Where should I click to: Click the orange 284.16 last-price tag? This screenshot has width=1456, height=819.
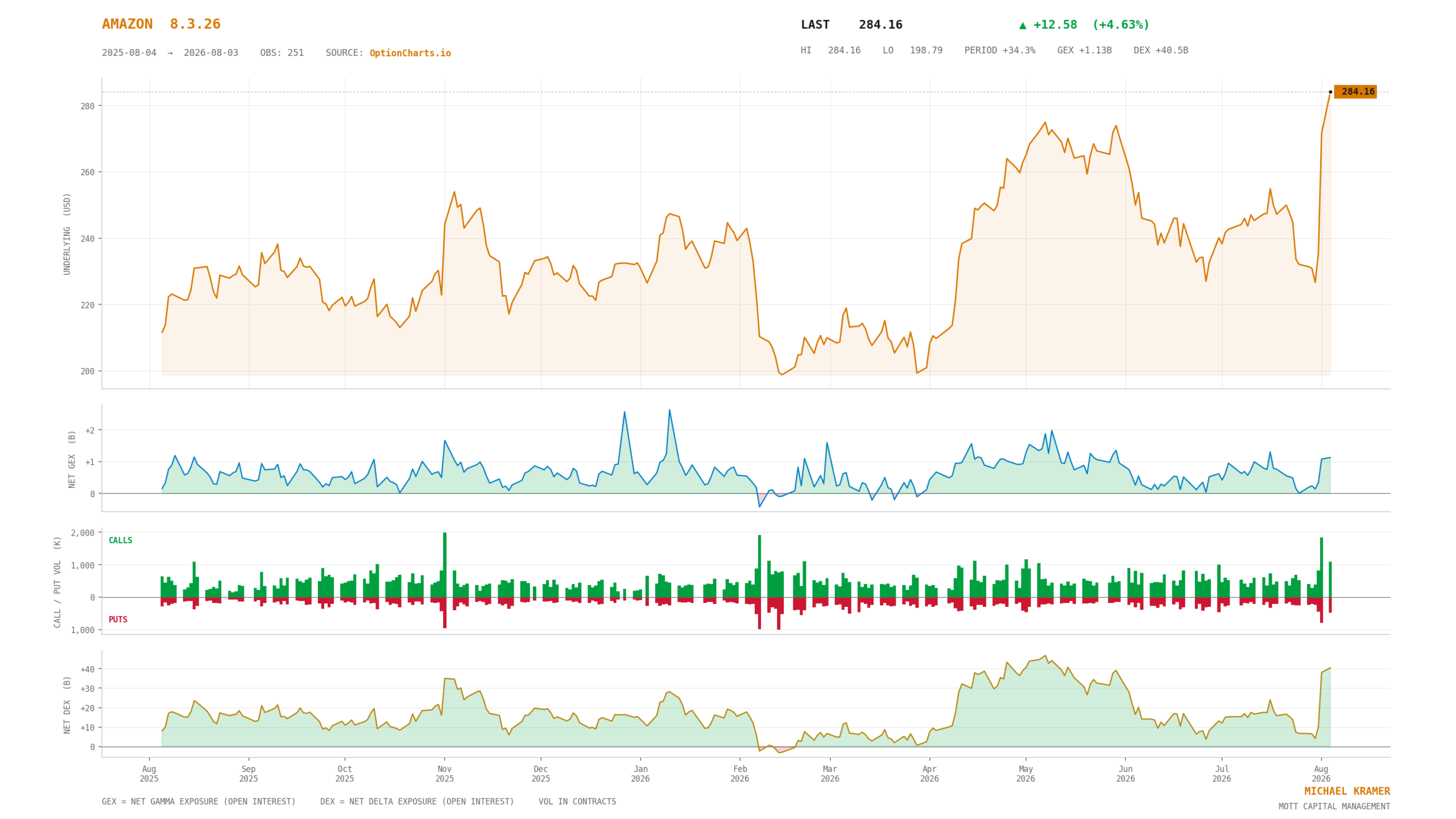click(x=1355, y=92)
